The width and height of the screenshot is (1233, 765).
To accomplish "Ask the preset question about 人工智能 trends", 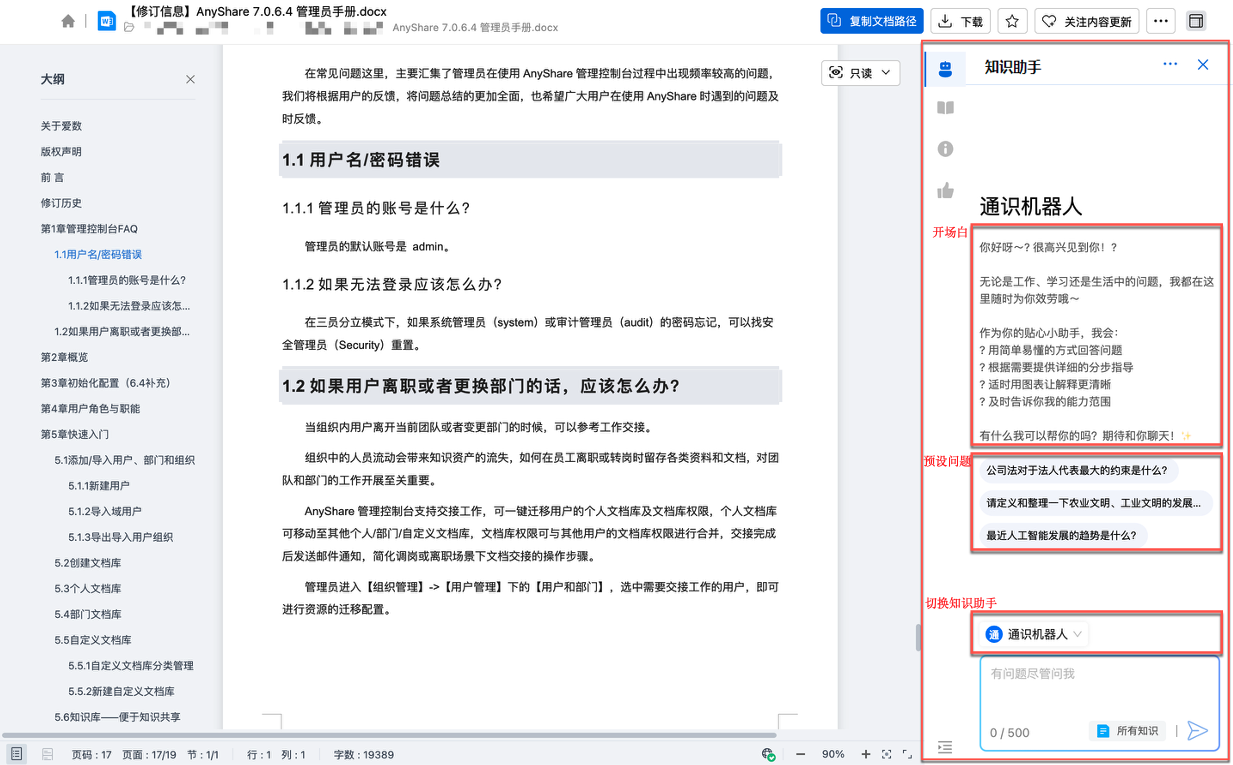I will (1061, 535).
